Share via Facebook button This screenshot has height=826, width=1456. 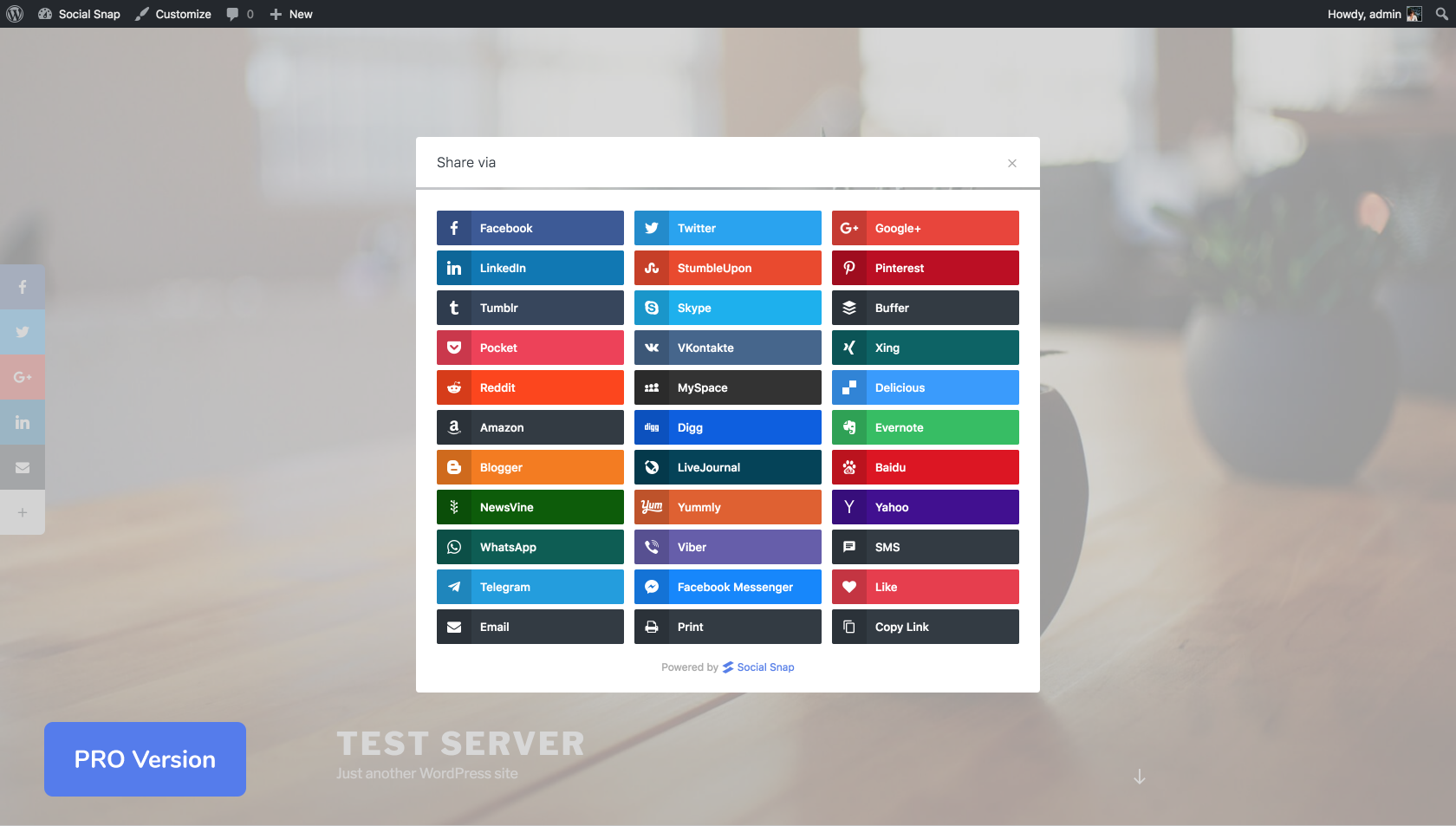tap(530, 228)
